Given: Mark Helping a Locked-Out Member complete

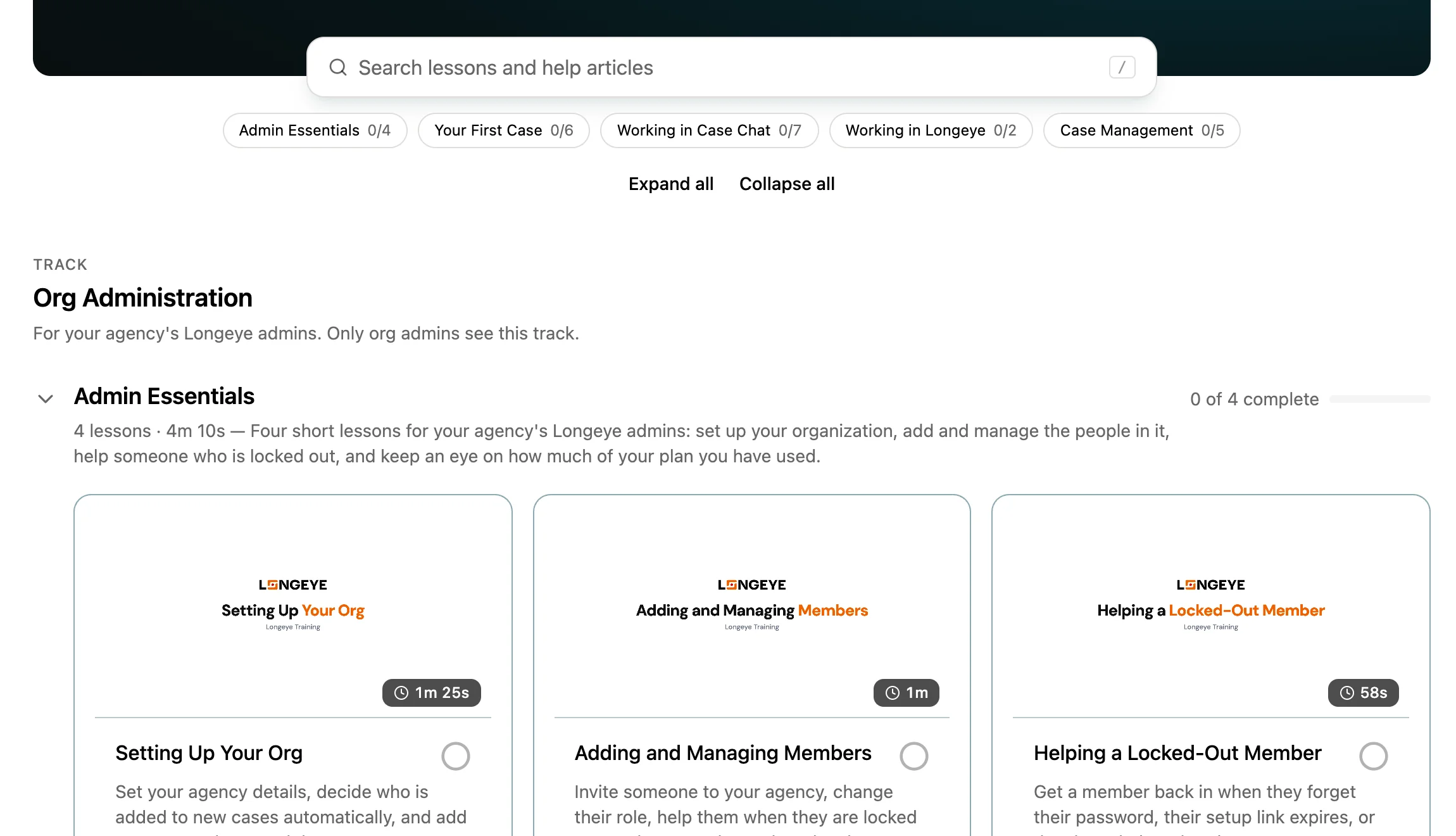Looking at the screenshot, I should click(1374, 756).
